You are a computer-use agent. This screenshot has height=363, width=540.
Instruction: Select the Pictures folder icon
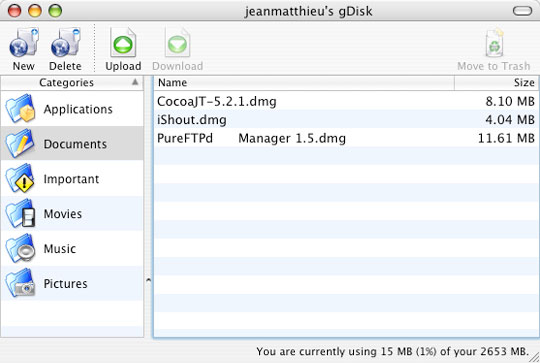click(20, 283)
